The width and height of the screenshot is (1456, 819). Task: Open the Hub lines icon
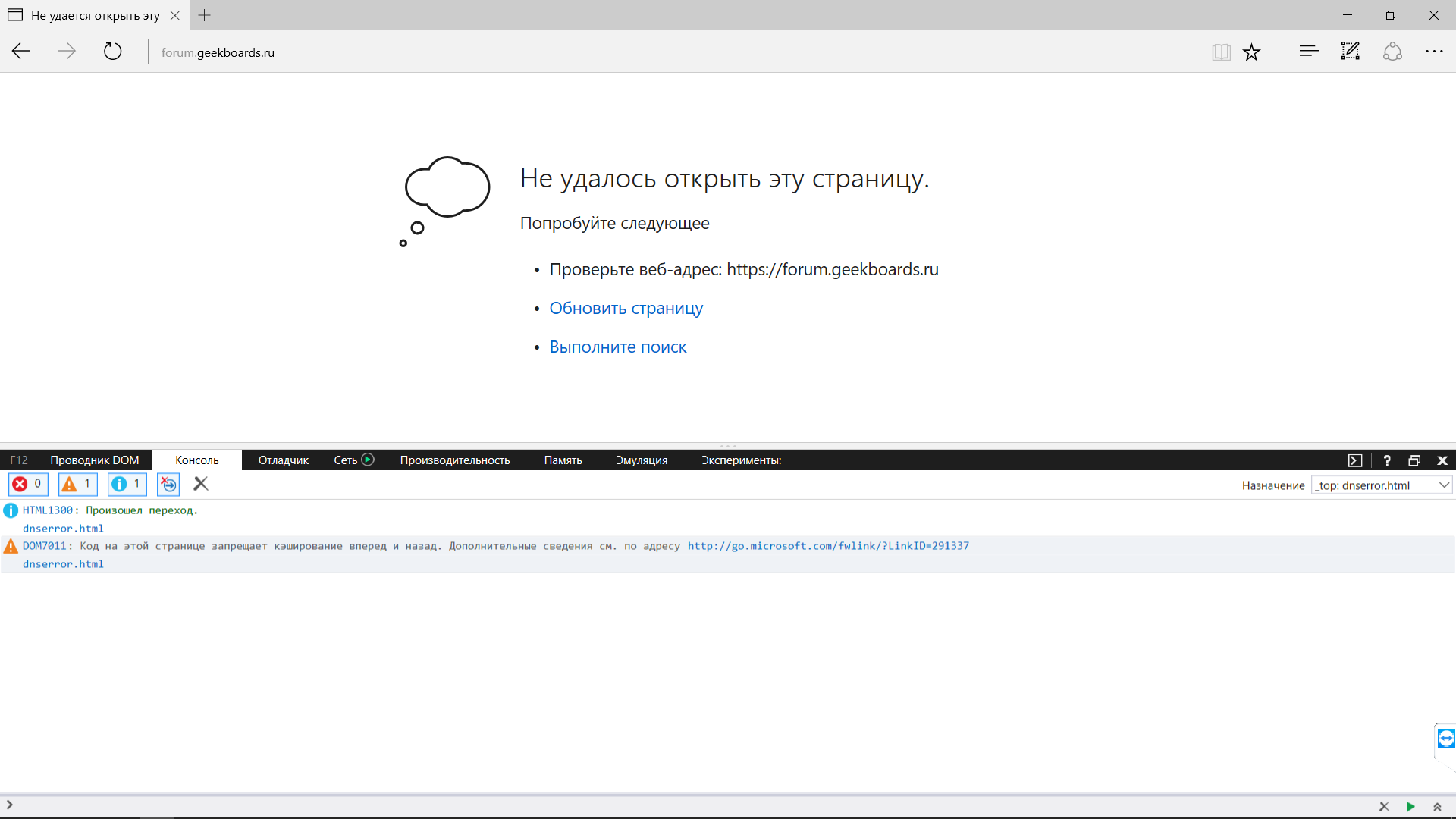1308,52
